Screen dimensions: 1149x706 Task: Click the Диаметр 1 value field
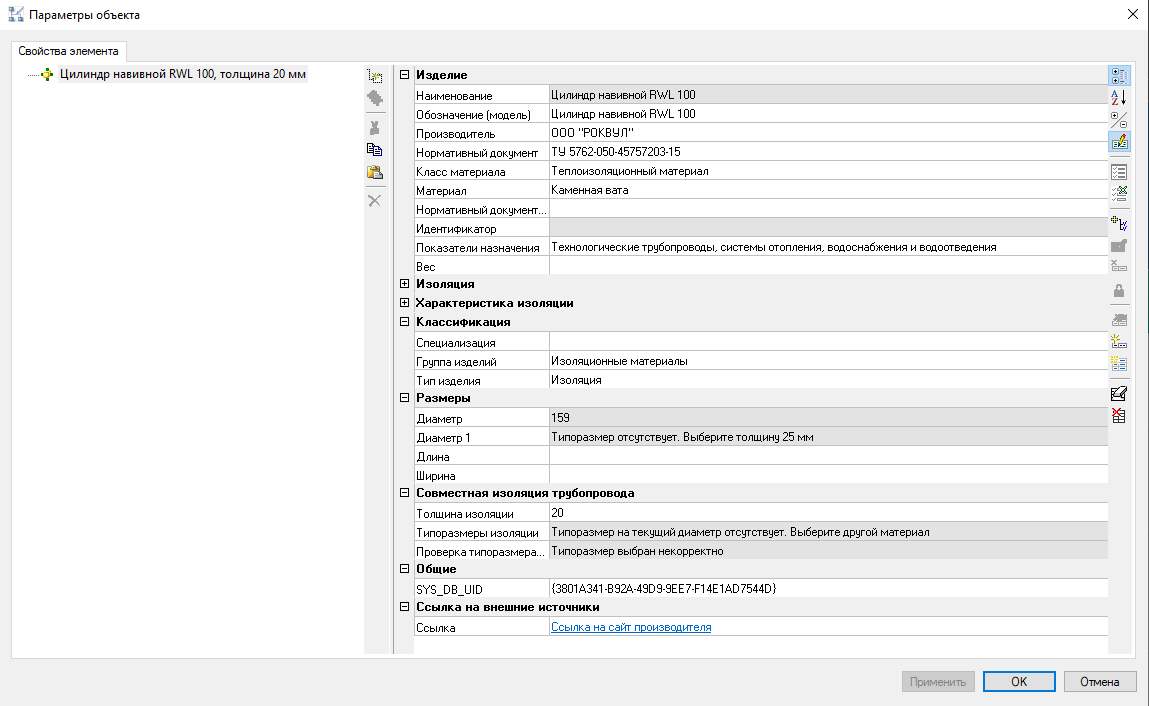tap(828, 438)
